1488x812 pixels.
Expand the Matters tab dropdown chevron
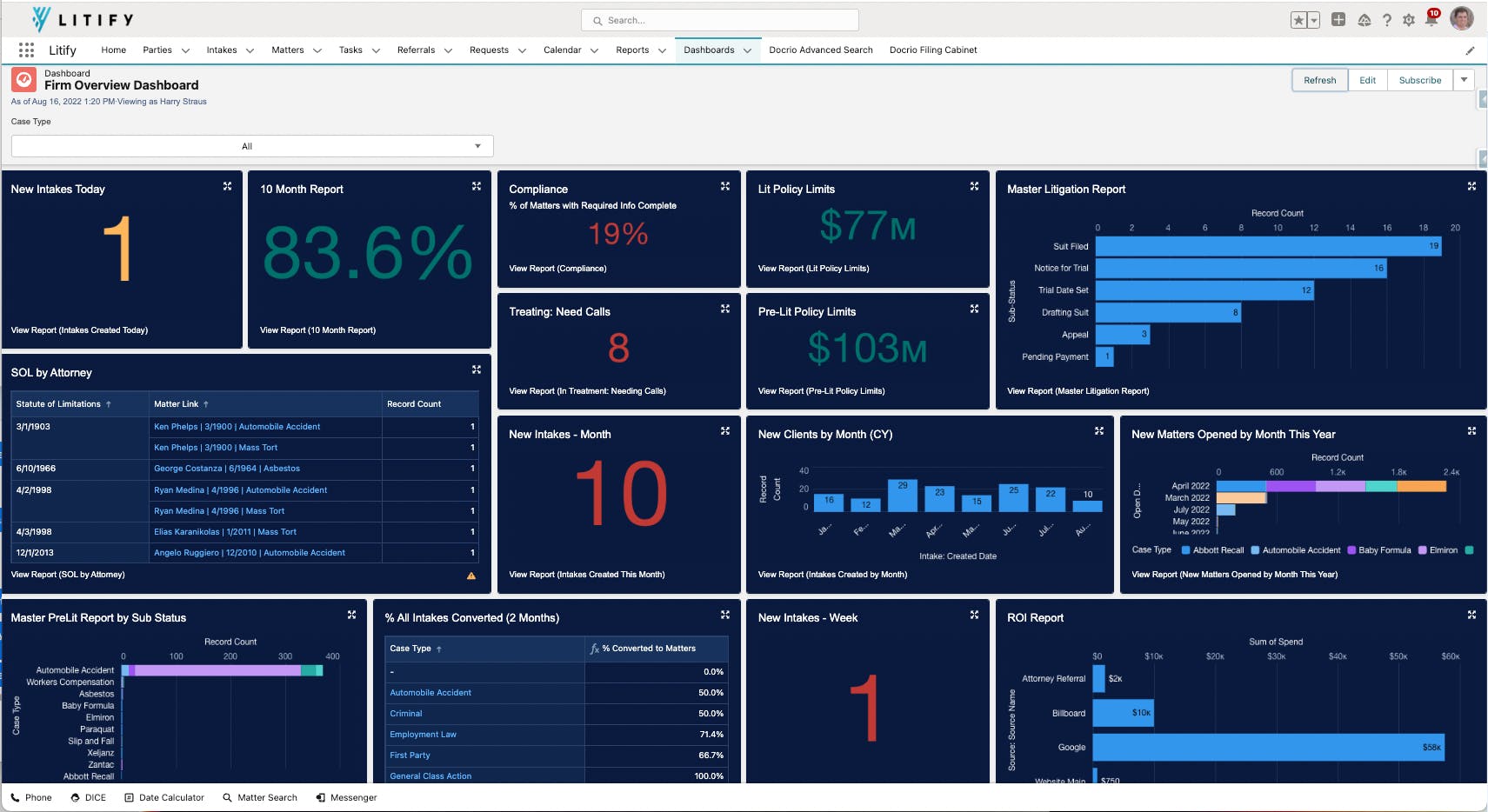coord(317,50)
